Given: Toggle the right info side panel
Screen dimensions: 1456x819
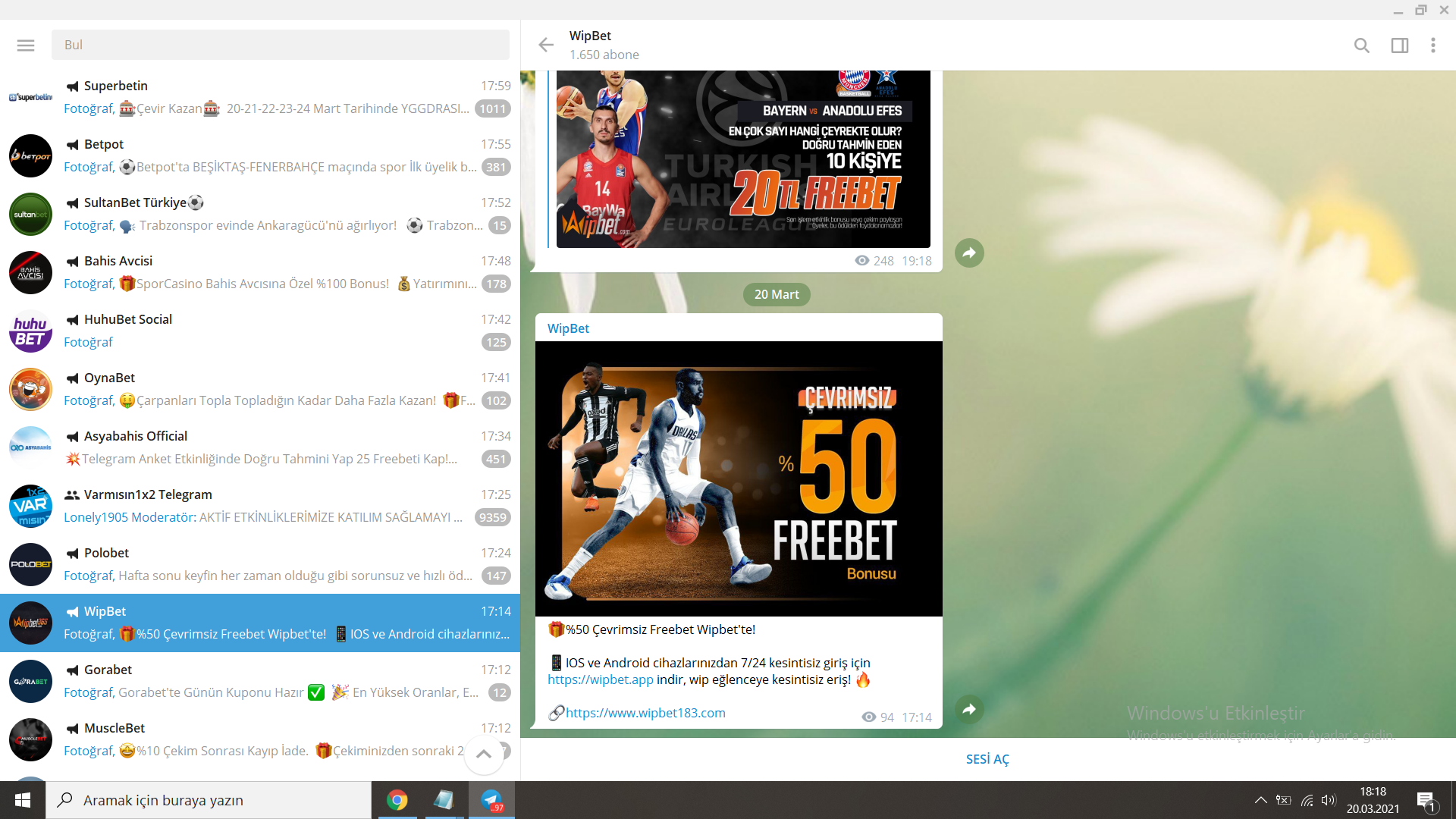Looking at the screenshot, I should click(x=1400, y=45).
